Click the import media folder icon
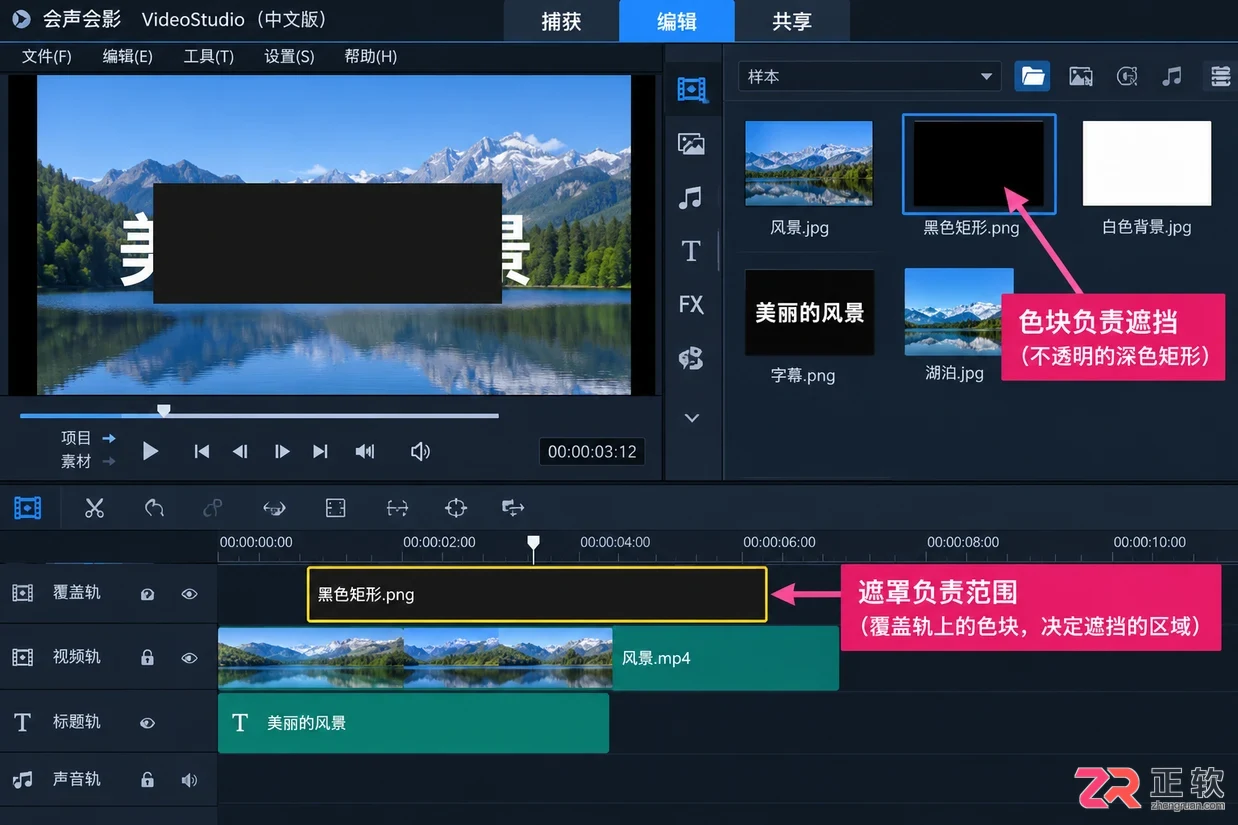Screen dimensions: 1238x825 (x=1032, y=76)
